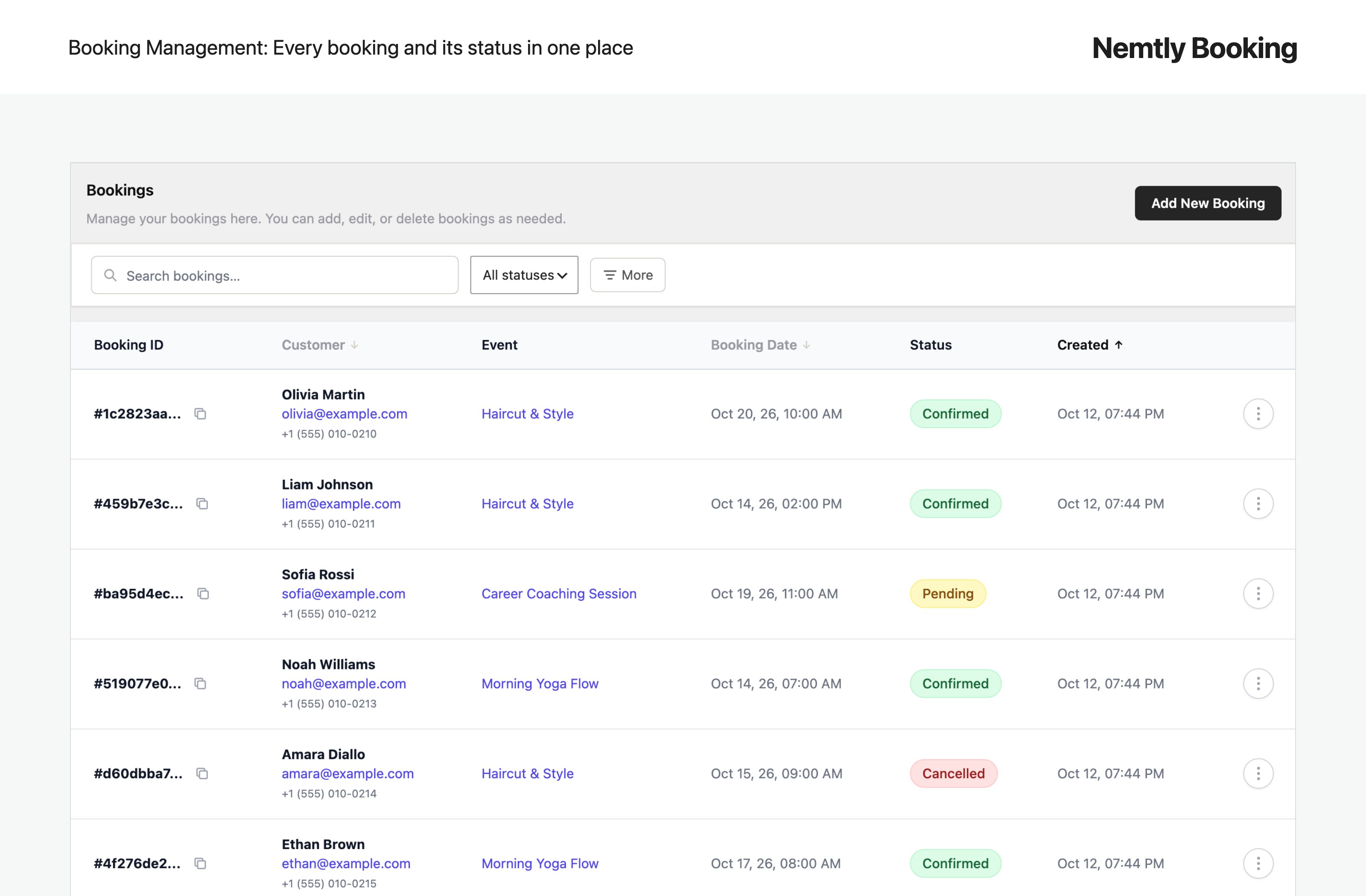Copy booking ID #d60dbba7
This screenshot has height=896, width=1366.
[x=202, y=774]
